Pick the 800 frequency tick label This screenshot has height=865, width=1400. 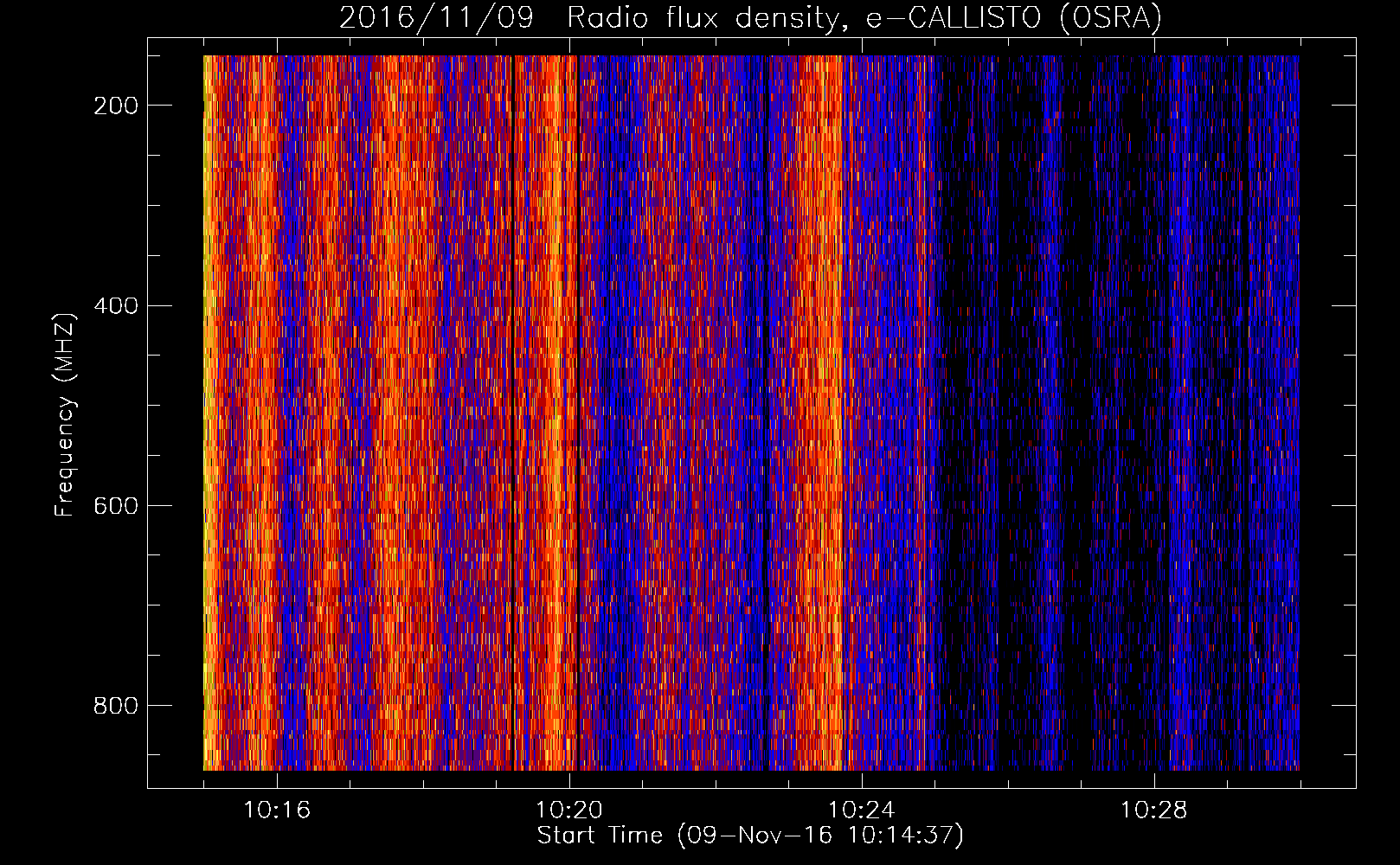point(116,706)
